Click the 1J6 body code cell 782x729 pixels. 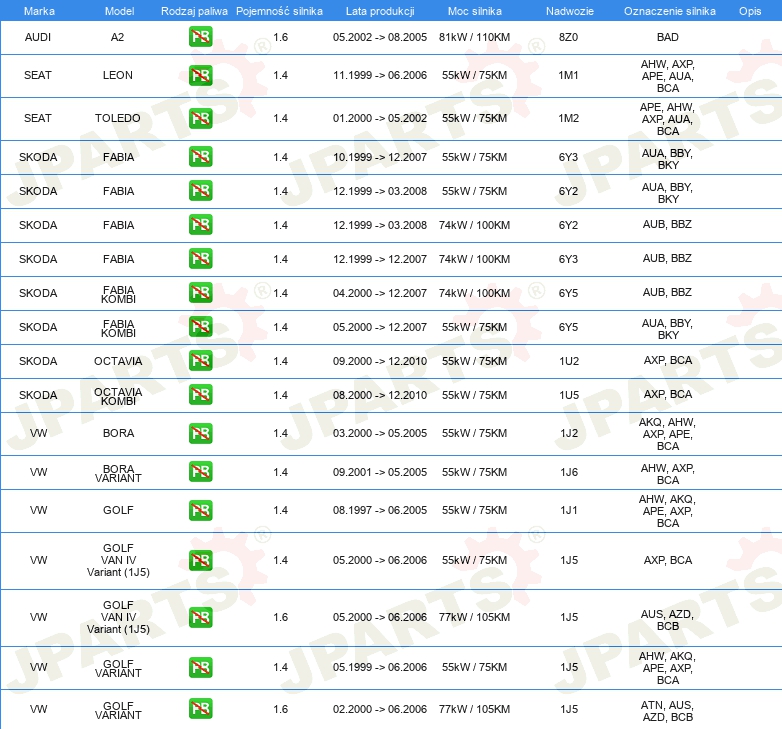click(x=569, y=472)
